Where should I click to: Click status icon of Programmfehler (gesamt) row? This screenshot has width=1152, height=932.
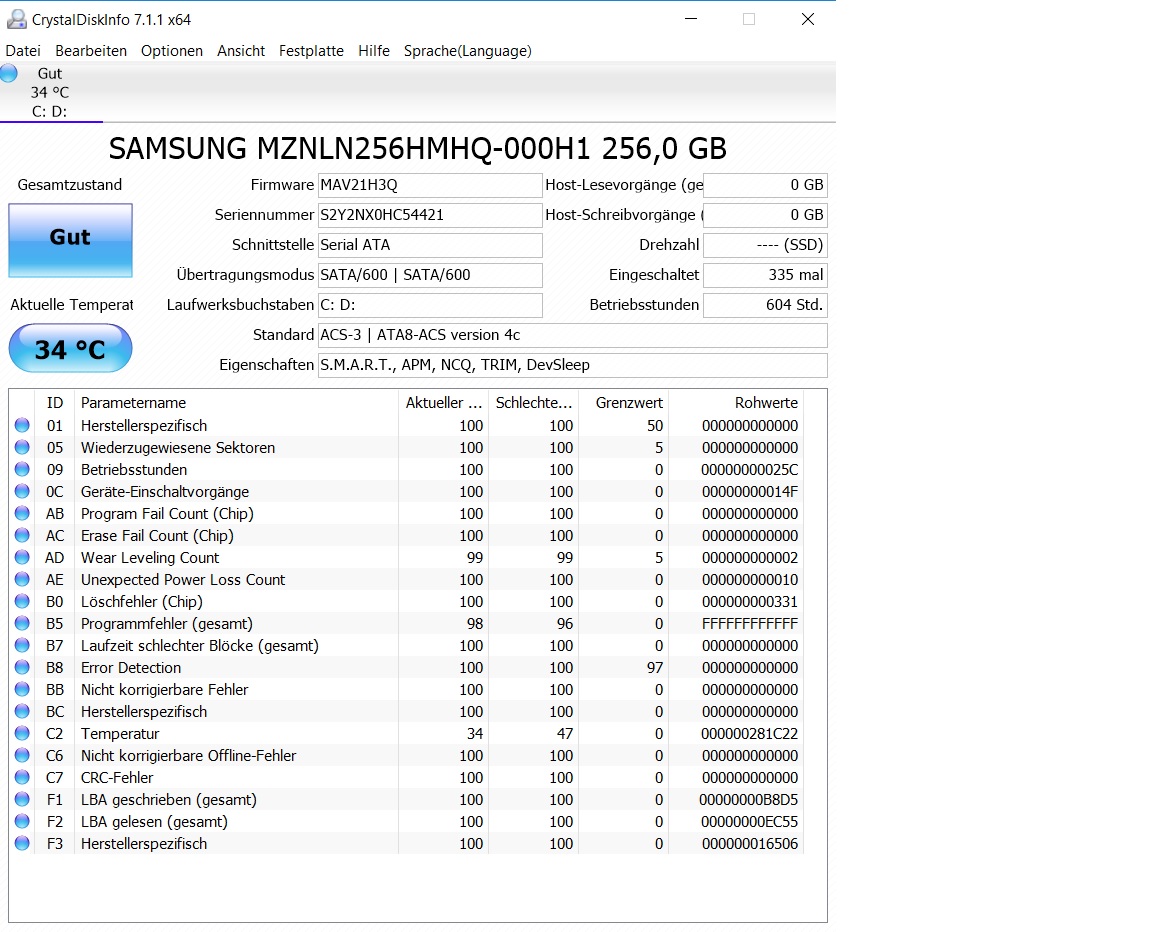coord(22,623)
